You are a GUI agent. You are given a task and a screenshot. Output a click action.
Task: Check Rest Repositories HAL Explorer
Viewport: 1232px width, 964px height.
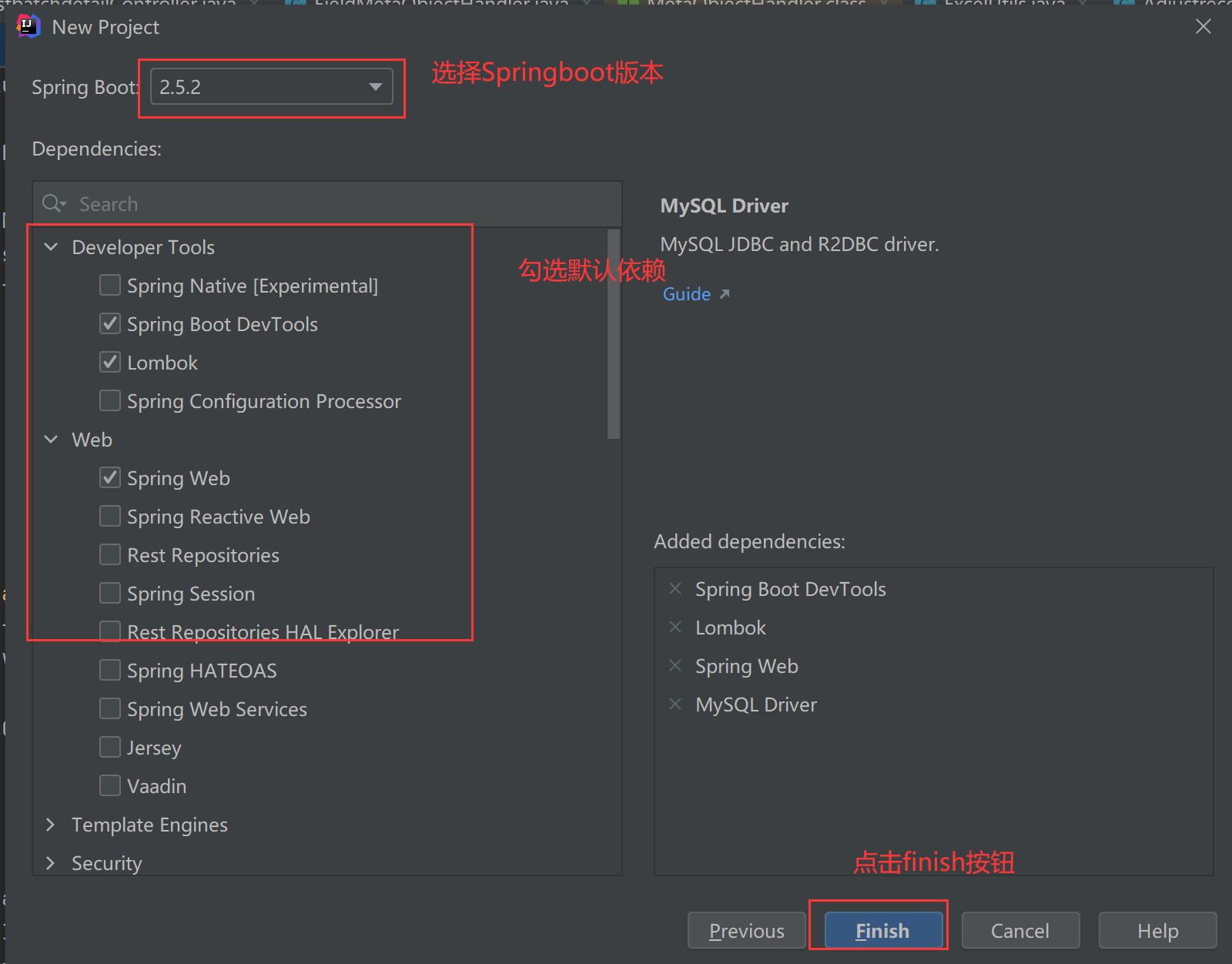point(110,632)
